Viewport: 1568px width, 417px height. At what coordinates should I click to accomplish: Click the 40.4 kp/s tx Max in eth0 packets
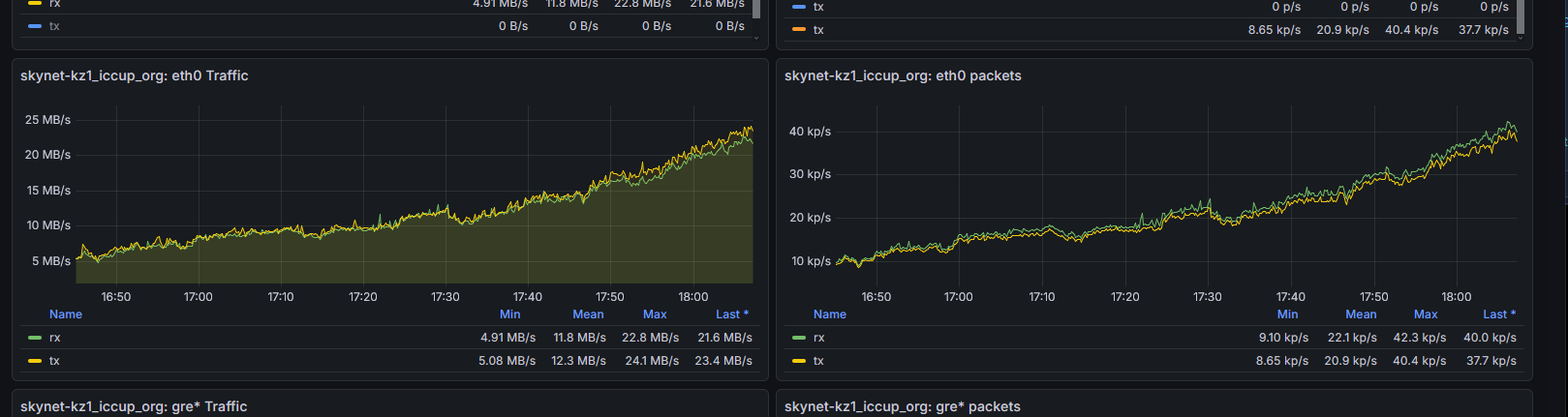pos(1420,361)
